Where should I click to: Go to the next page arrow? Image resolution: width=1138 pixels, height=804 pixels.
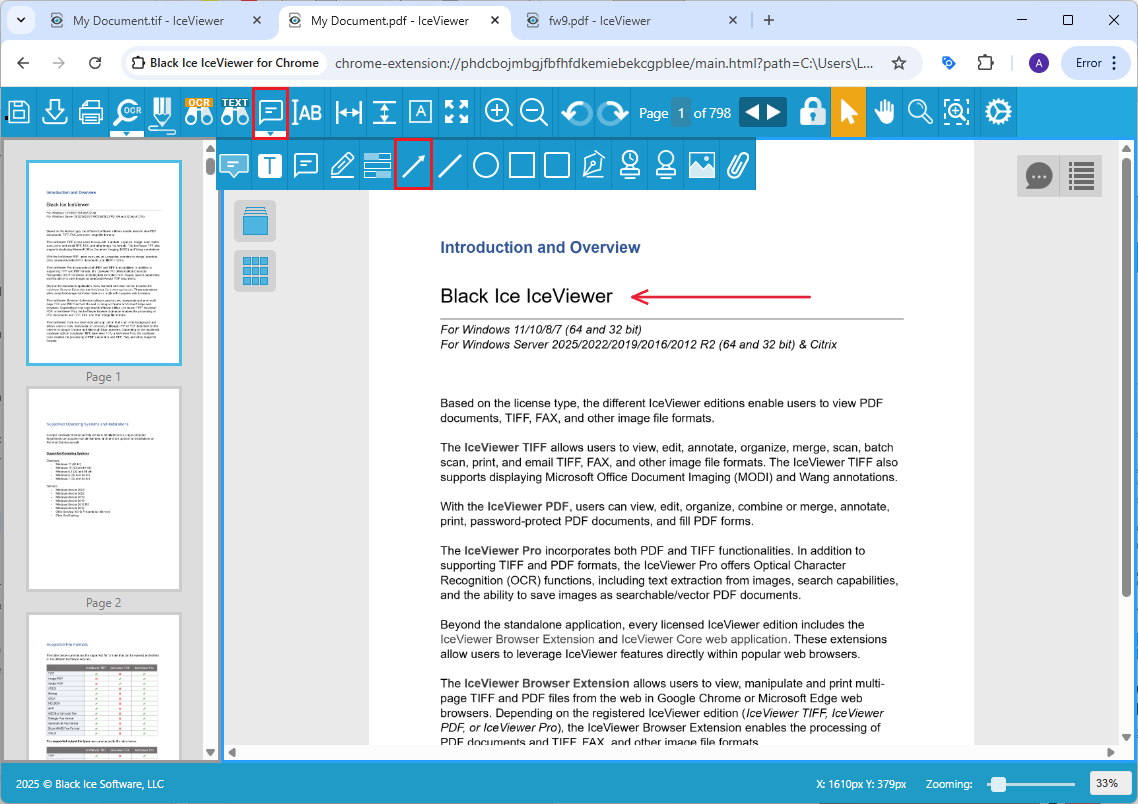click(x=774, y=112)
